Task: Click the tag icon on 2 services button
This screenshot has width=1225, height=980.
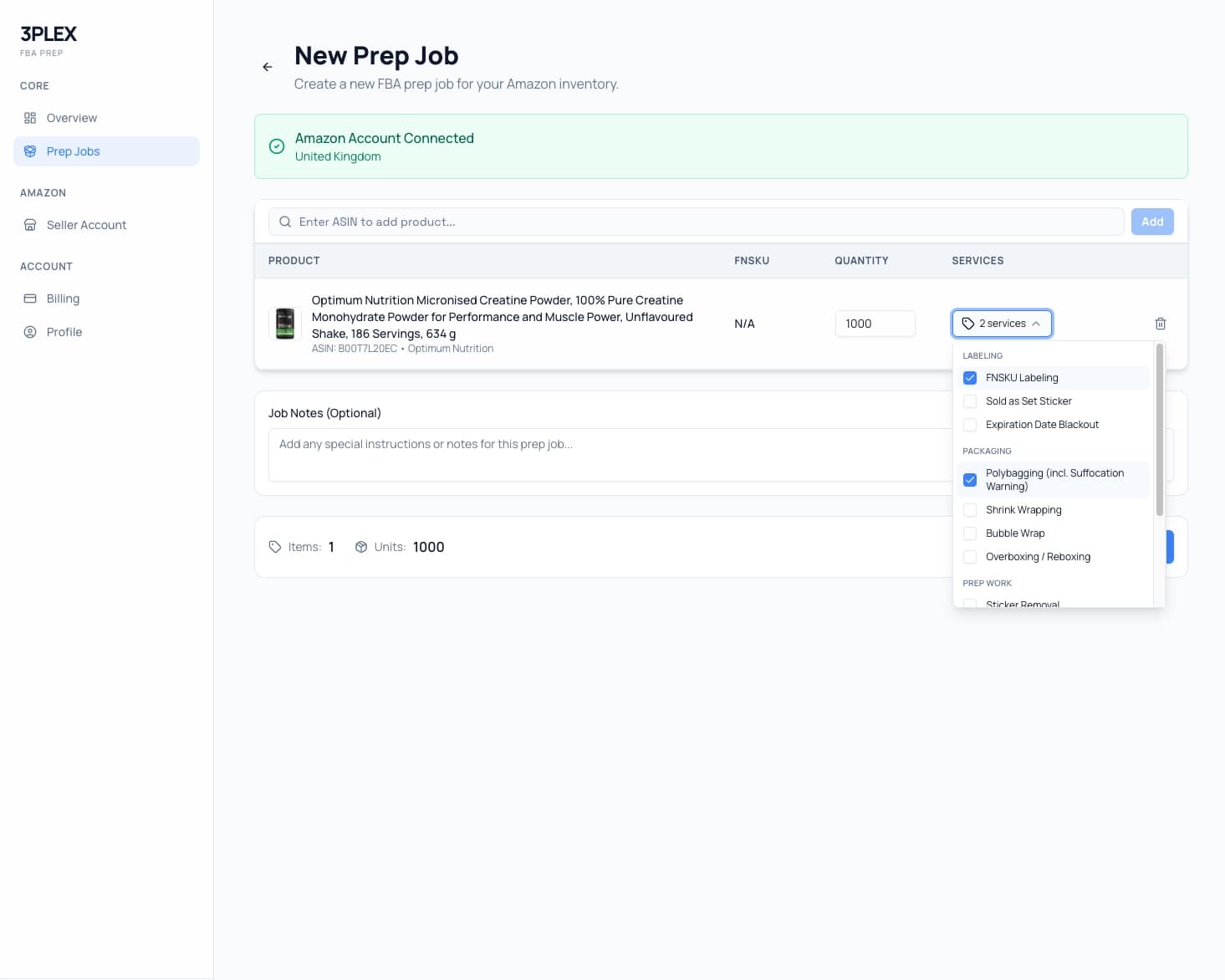Action: point(967,324)
